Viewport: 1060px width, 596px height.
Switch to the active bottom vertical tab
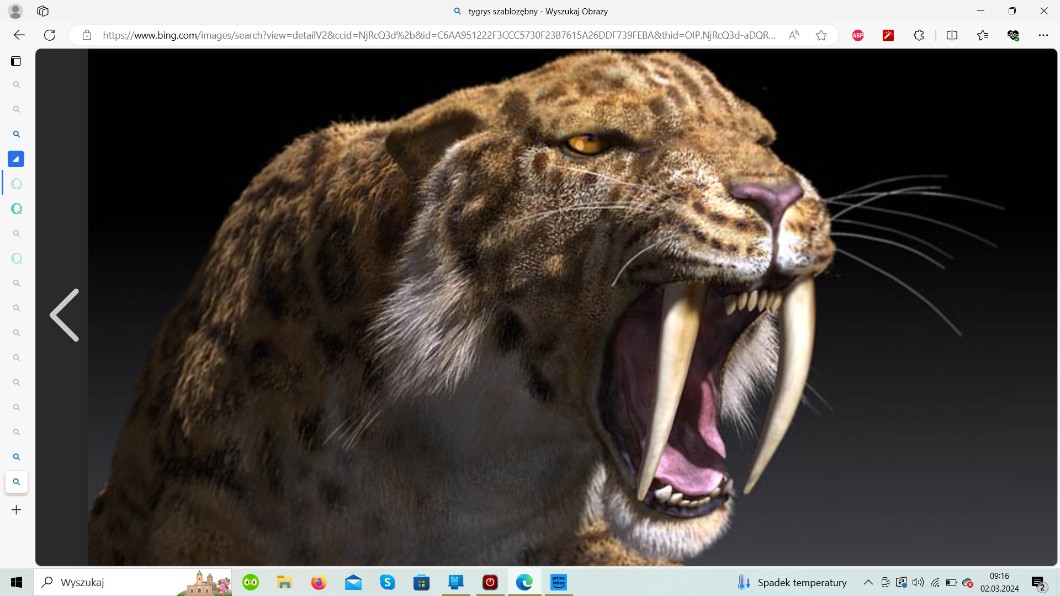point(16,482)
